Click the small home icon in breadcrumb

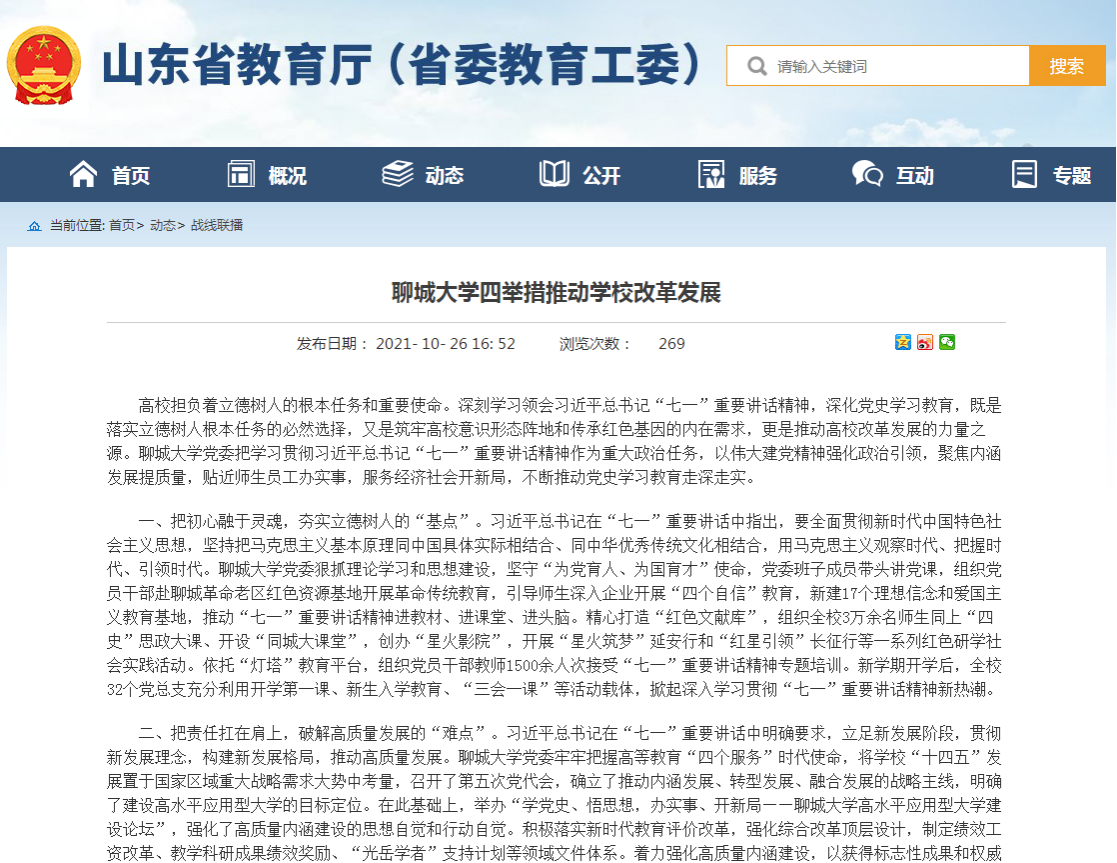tap(35, 226)
